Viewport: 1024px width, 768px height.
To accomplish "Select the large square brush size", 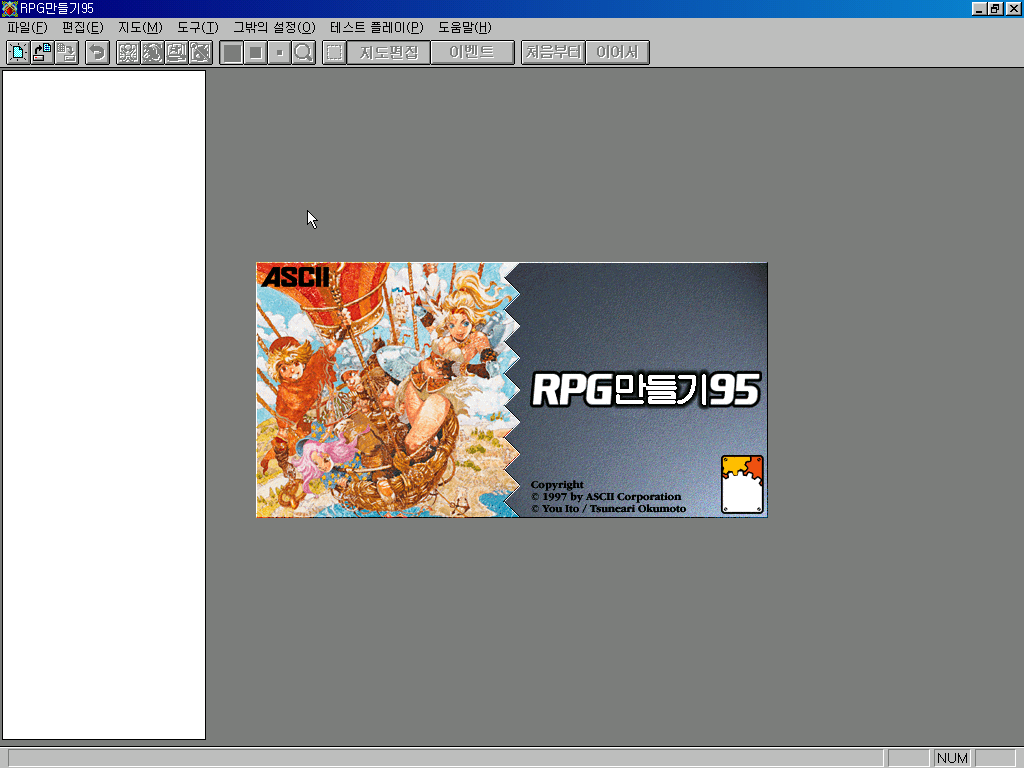I will pyautogui.click(x=231, y=52).
